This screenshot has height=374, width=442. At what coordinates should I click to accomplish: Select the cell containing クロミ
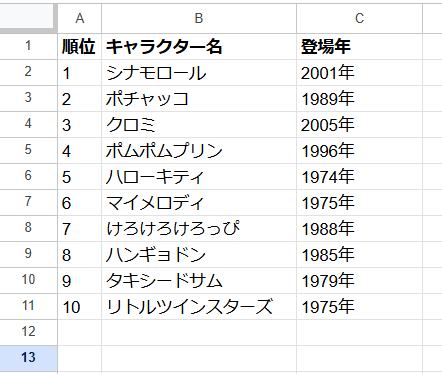(x=199, y=125)
